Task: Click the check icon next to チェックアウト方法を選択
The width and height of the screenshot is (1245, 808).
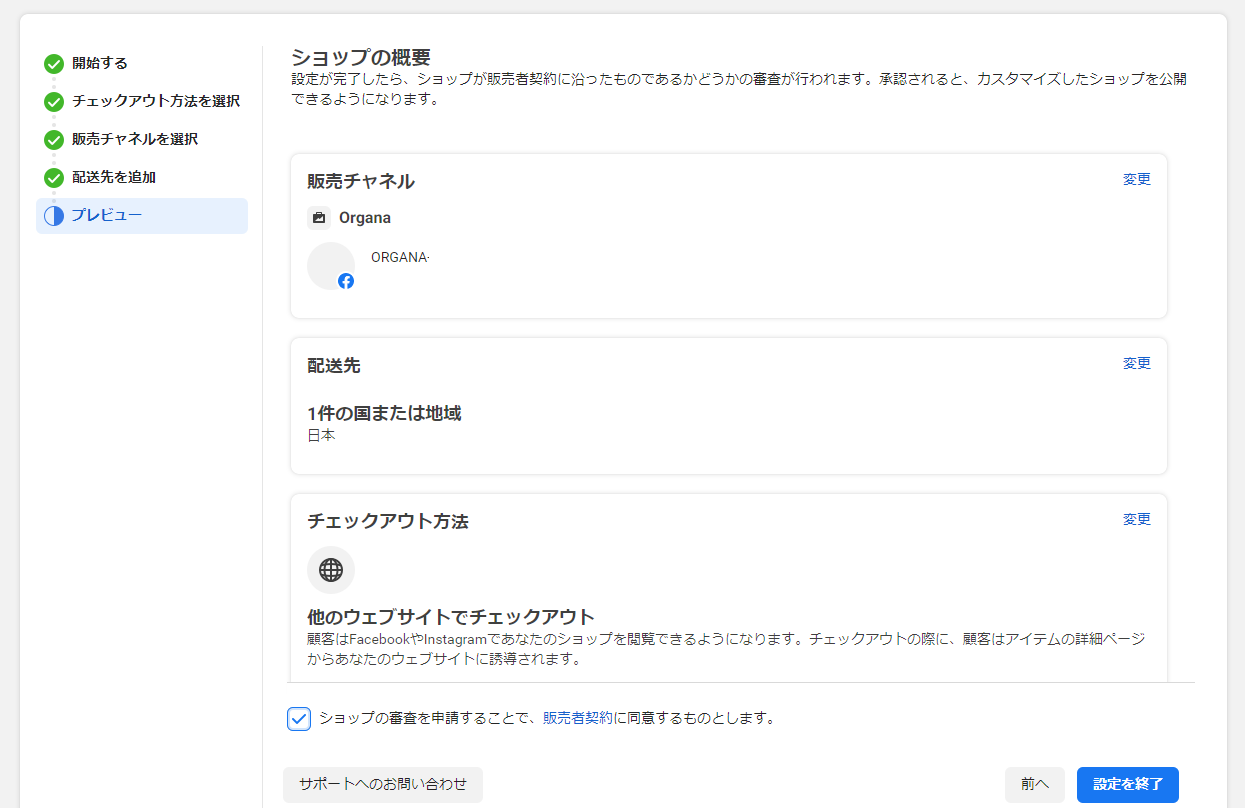Action: (53, 101)
